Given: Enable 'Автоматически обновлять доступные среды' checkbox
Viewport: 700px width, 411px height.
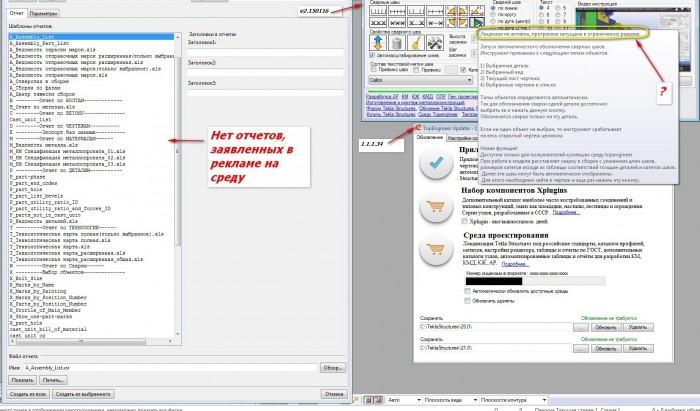Looking at the screenshot, I should tap(467, 291).
